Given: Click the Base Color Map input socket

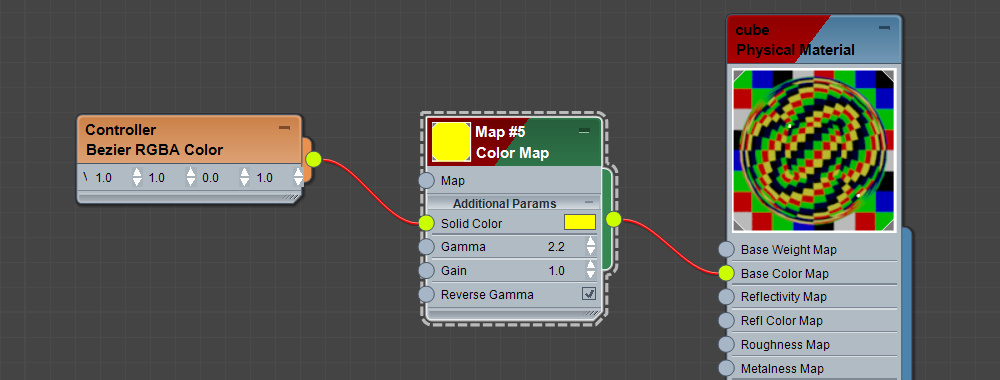Looking at the screenshot, I should click(x=726, y=274).
